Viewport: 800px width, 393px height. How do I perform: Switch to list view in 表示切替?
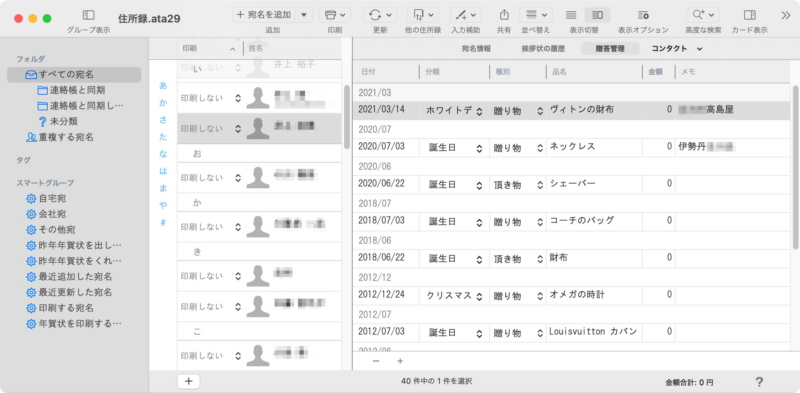pos(571,15)
